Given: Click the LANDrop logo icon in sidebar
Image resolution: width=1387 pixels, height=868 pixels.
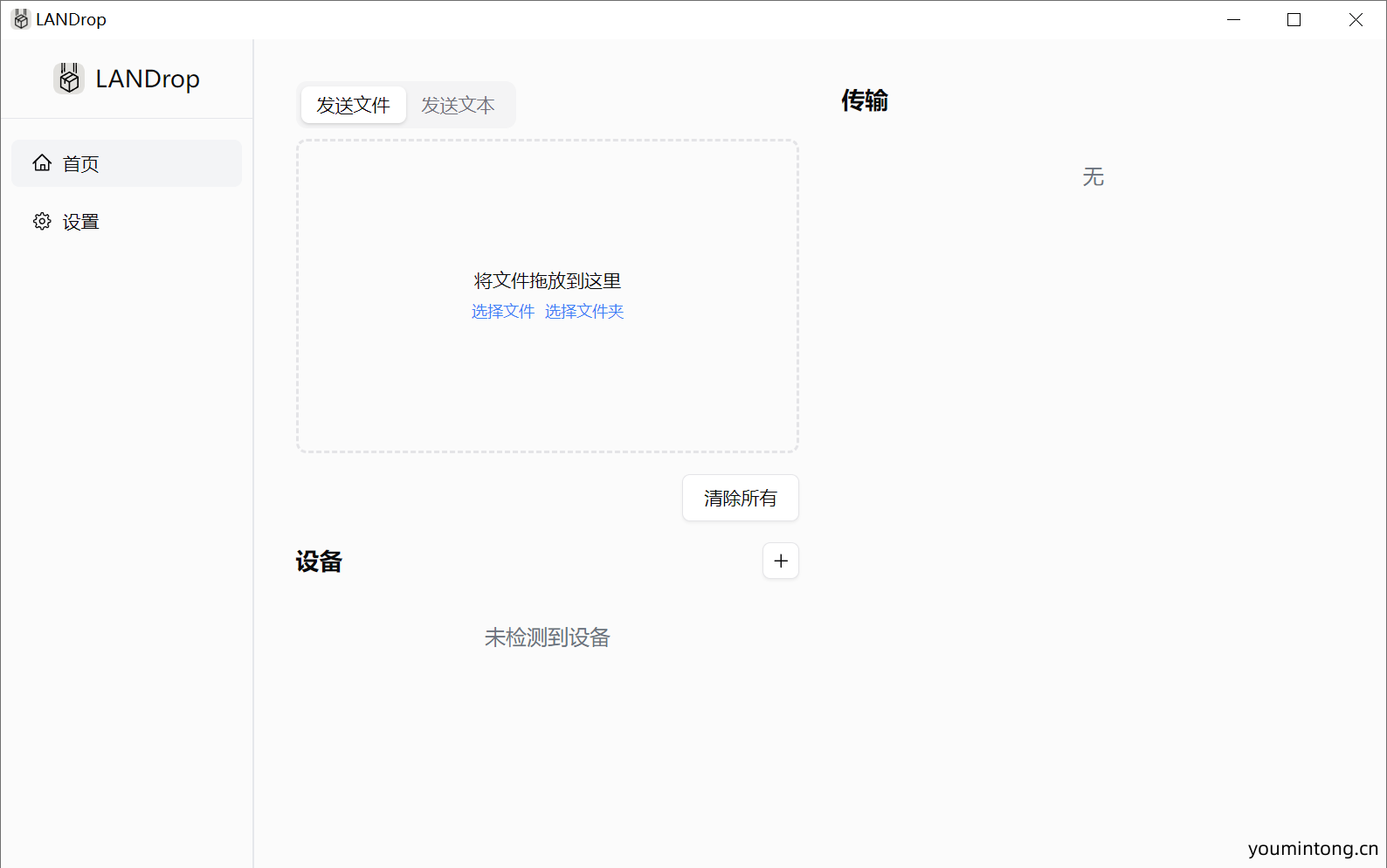Looking at the screenshot, I should point(69,79).
